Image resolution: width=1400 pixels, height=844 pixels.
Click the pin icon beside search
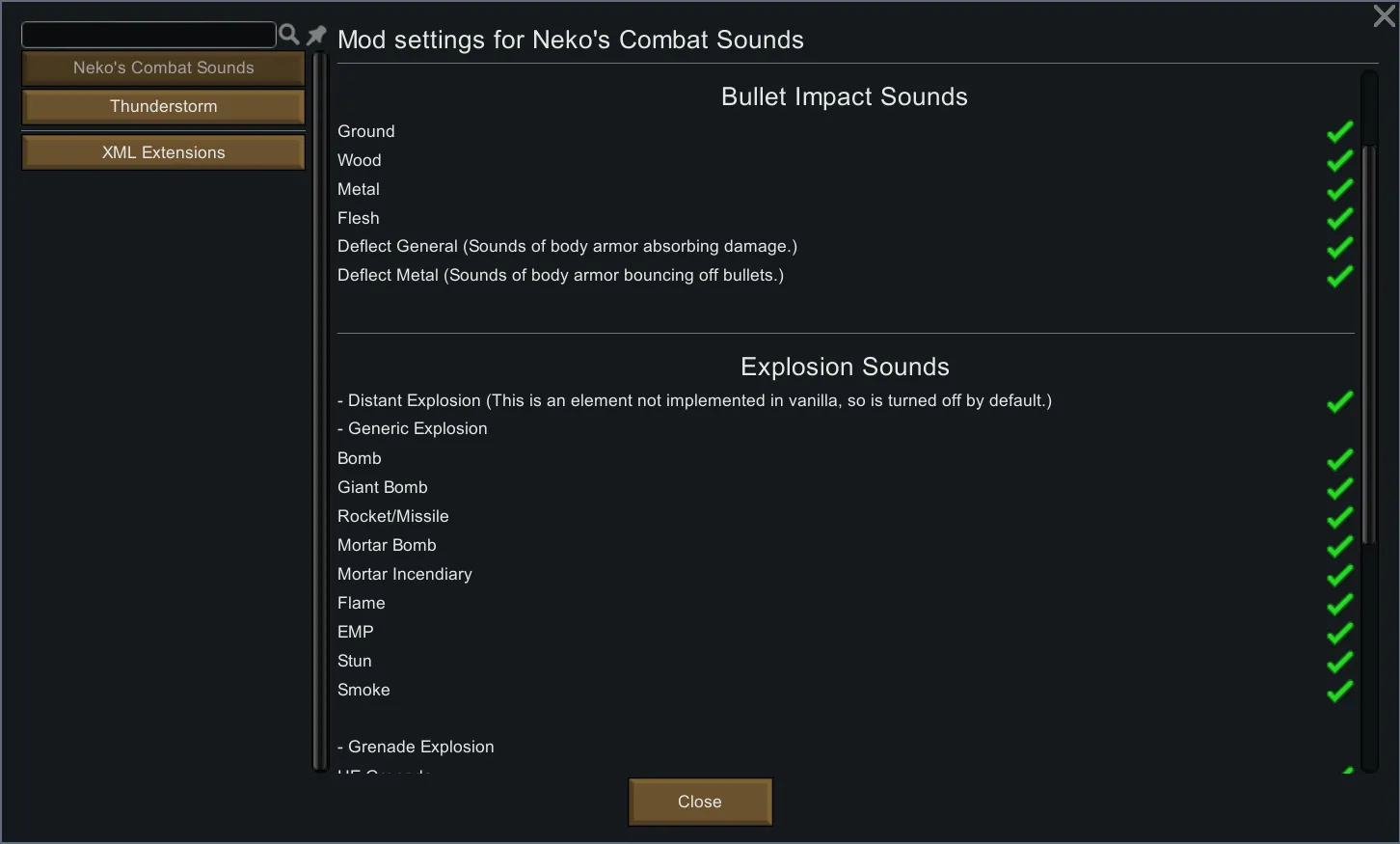(316, 36)
